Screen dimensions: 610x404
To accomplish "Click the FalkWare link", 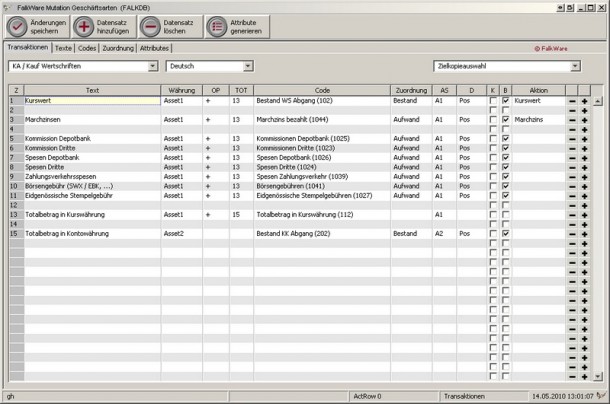I will coord(552,47).
